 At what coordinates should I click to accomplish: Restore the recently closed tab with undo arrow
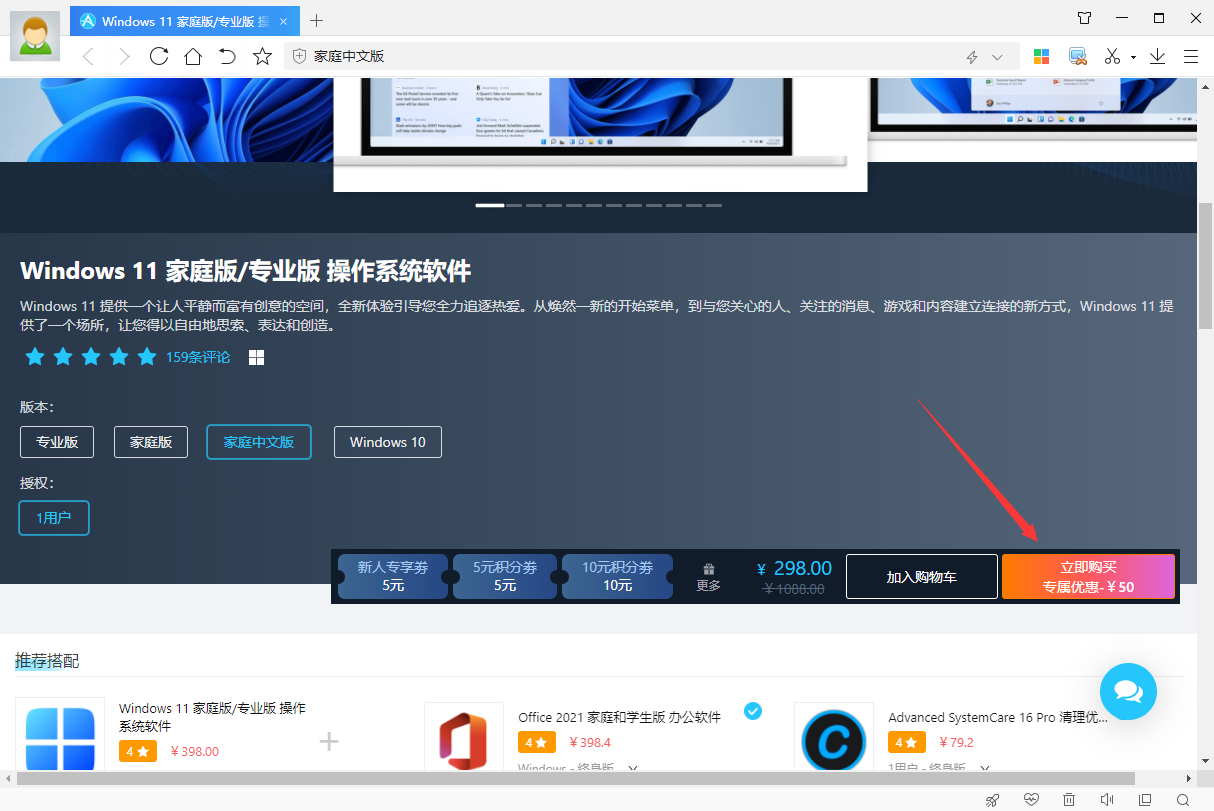point(227,57)
